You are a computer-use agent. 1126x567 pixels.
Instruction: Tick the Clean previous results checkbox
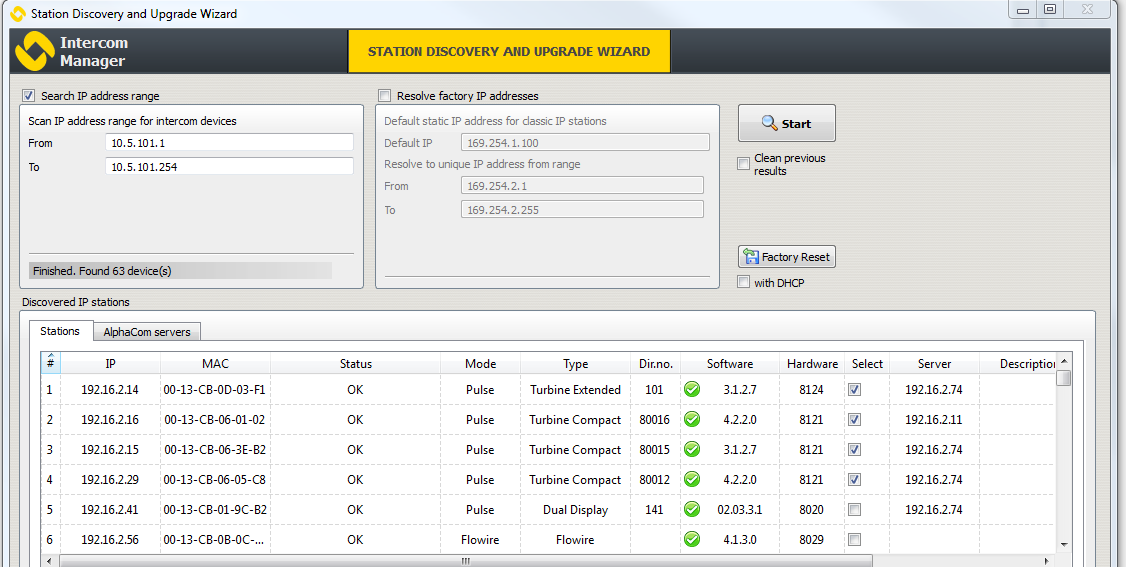coord(744,164)
